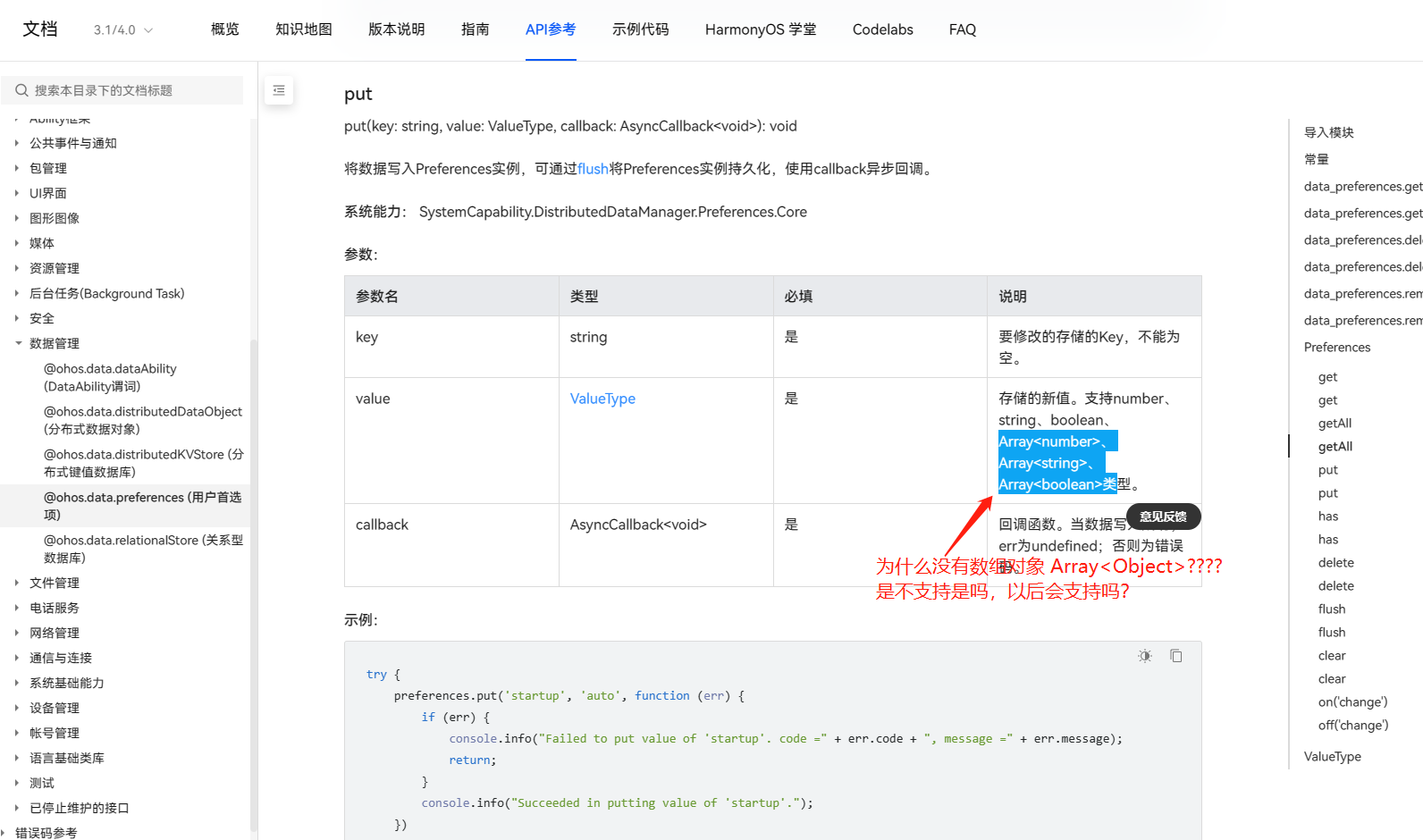Toggle the sidebar collapse icon
1423x840 pixels.
point(279,90)
